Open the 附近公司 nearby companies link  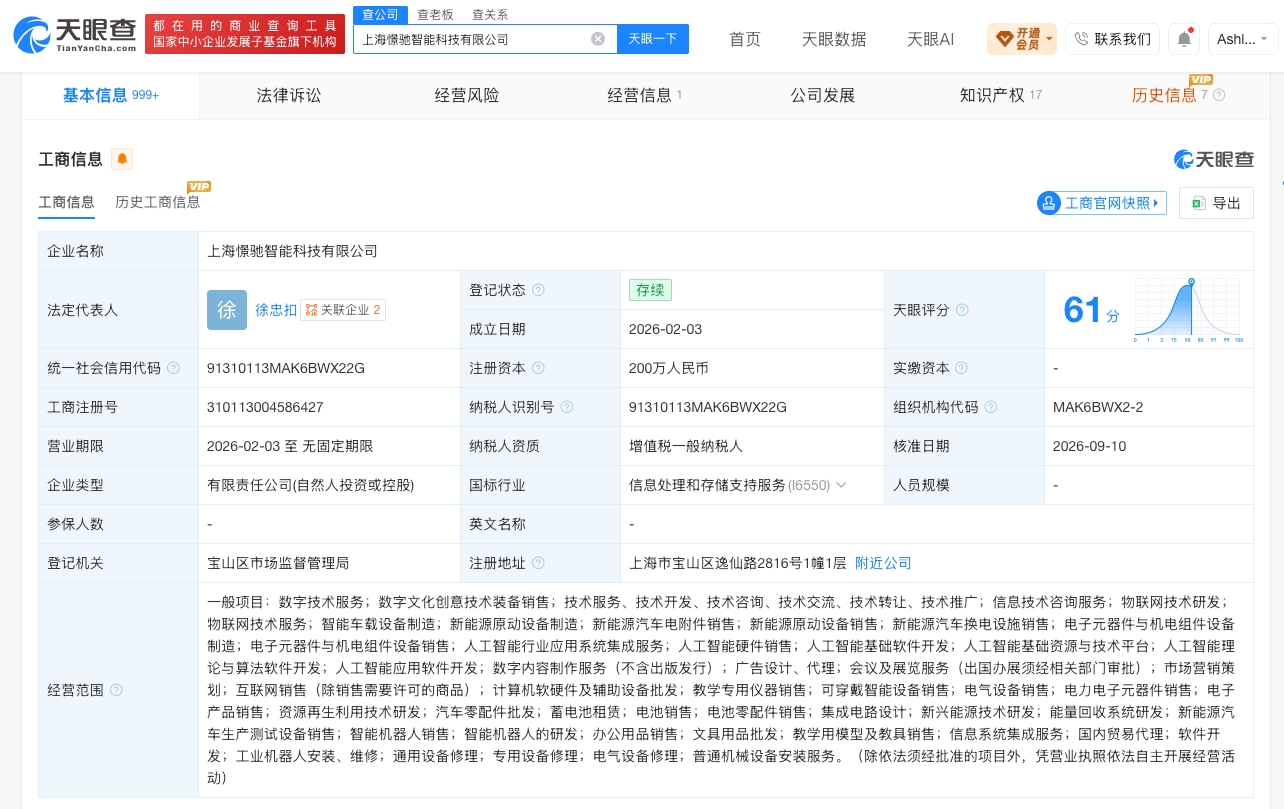(x=883, y=563)
